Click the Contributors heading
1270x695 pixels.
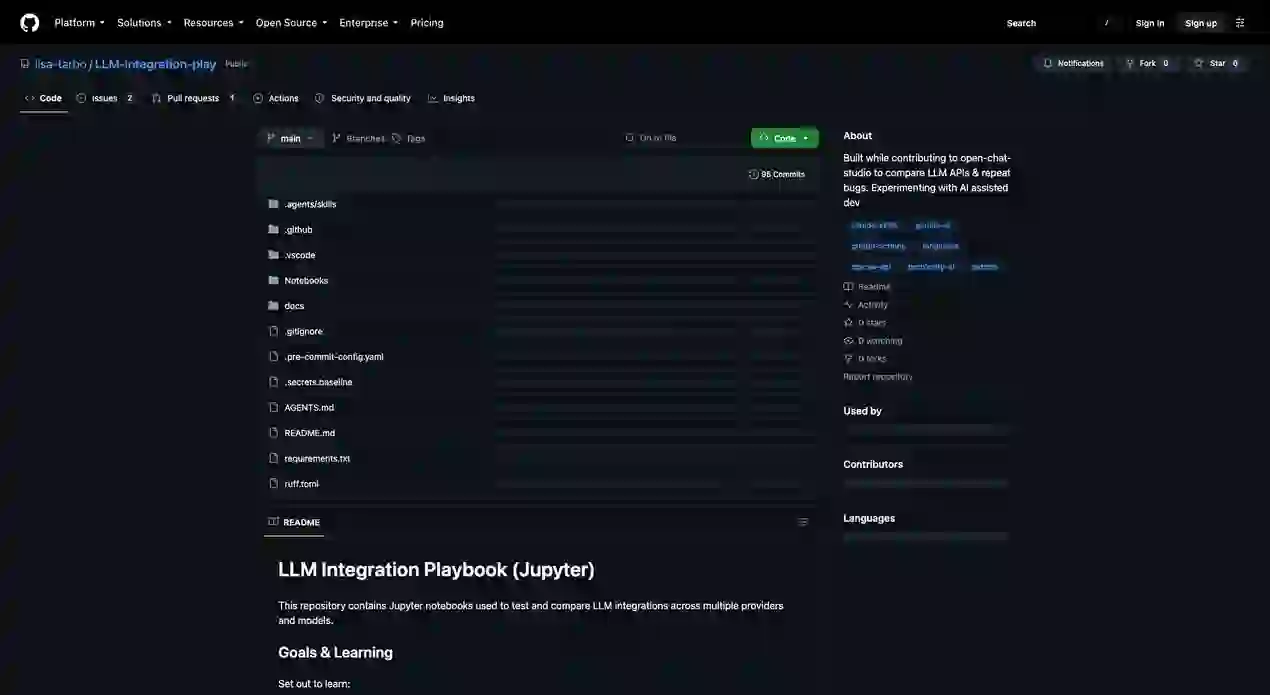click(x=873, y=465)
